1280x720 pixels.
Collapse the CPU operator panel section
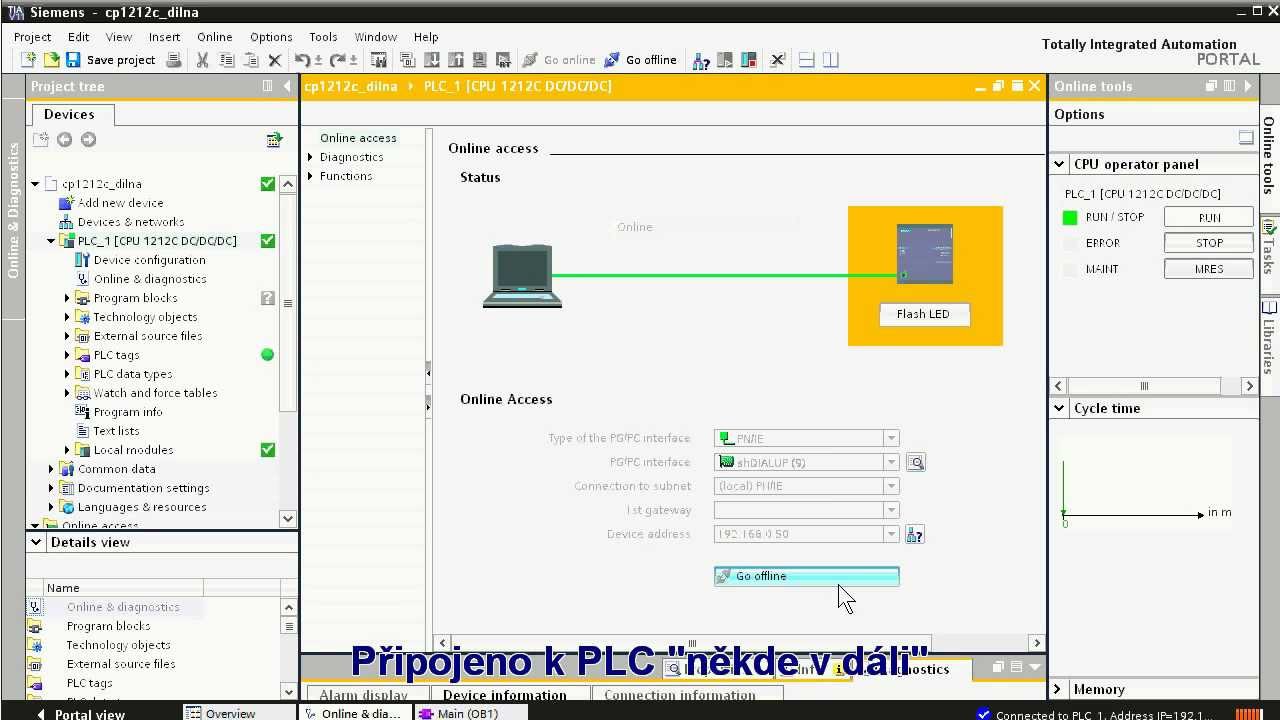(1059, 164)
